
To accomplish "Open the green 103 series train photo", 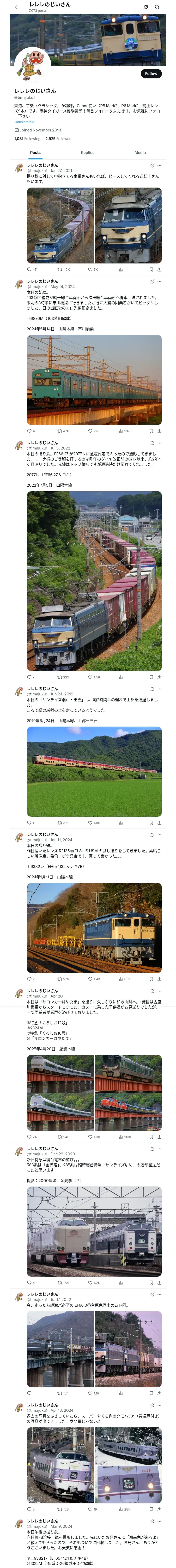I will coord(94,380).
